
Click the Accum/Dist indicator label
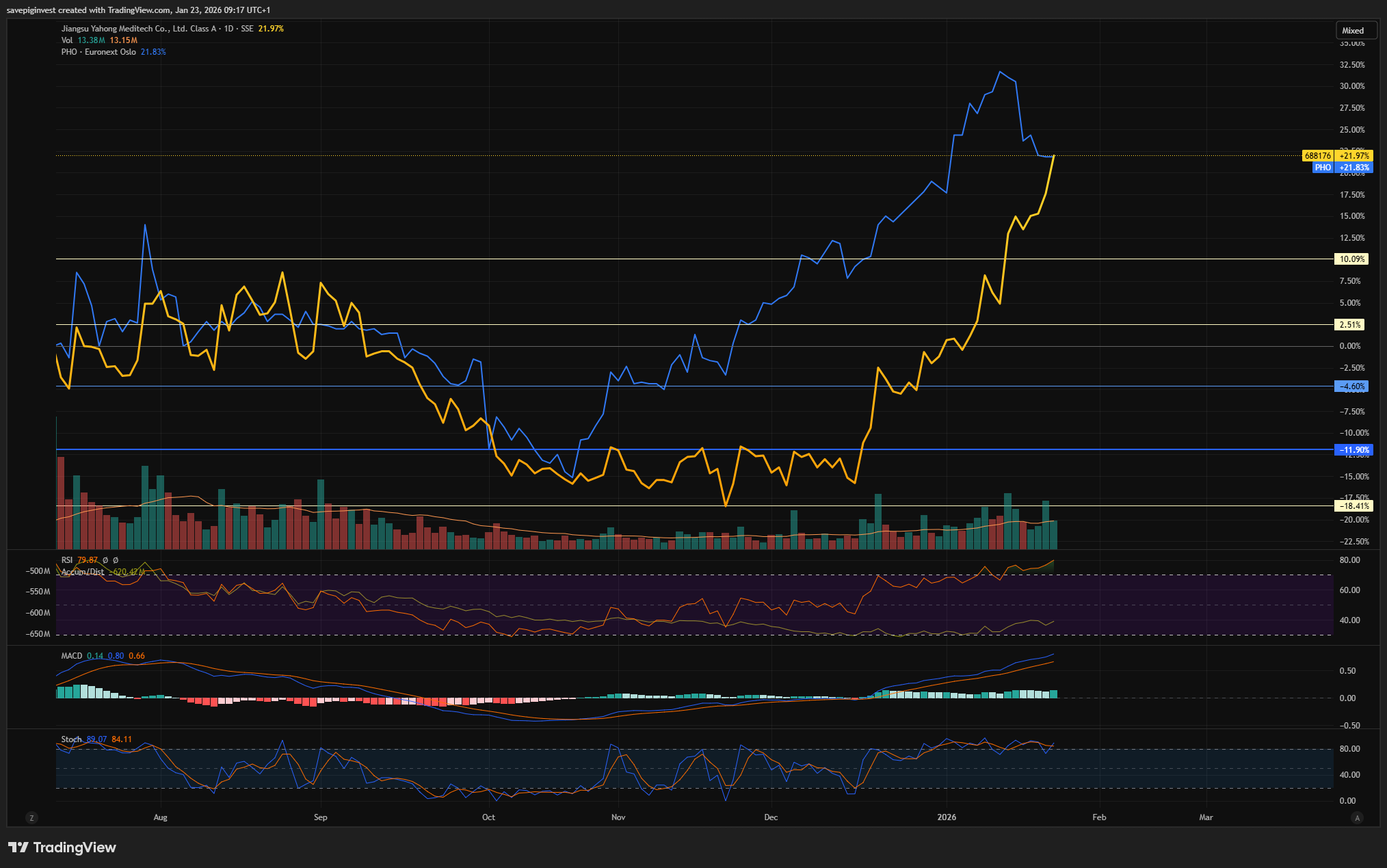[83, 572]
